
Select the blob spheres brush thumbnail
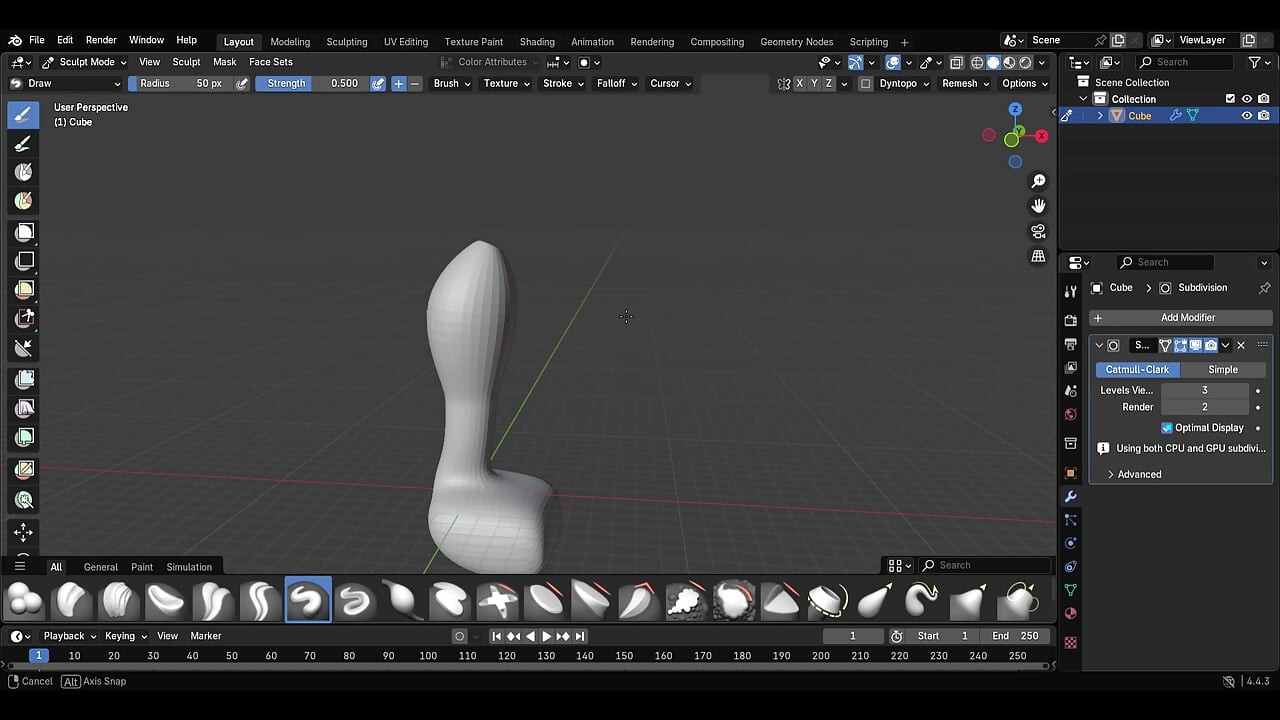coord(25,601)
